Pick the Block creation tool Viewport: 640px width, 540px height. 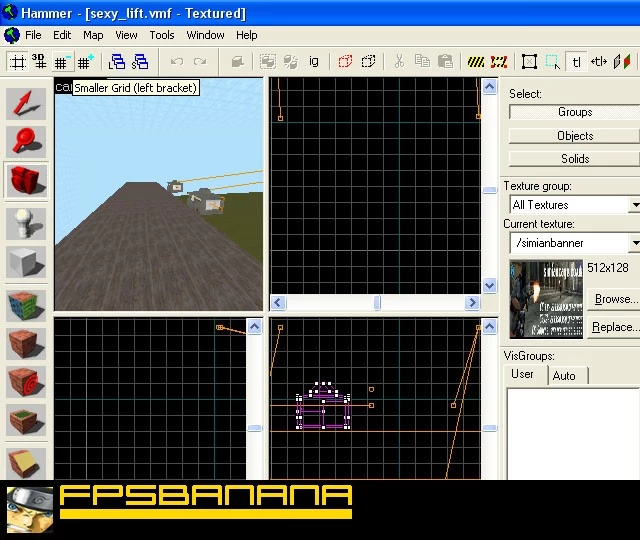point(26,262)
